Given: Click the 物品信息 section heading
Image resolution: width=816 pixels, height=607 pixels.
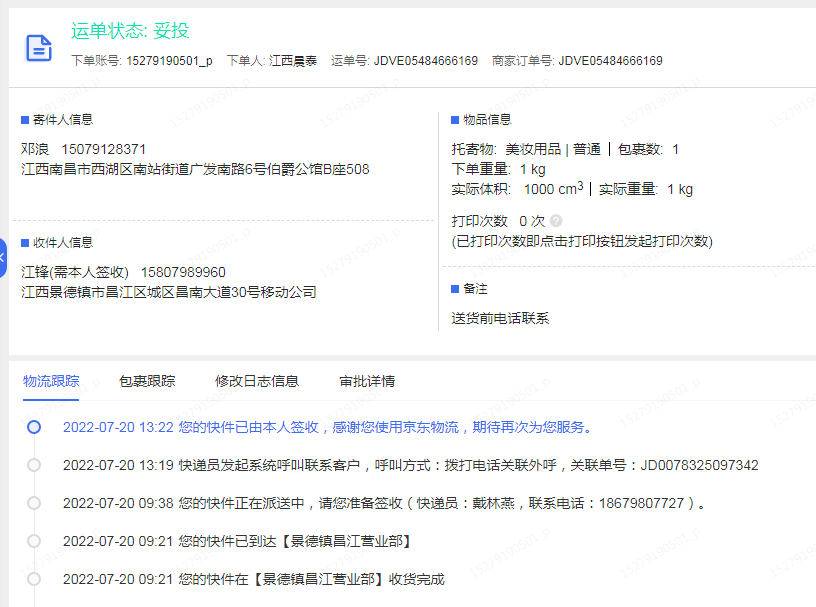Looking at the screenshot, I should click(x=487, y=120).
